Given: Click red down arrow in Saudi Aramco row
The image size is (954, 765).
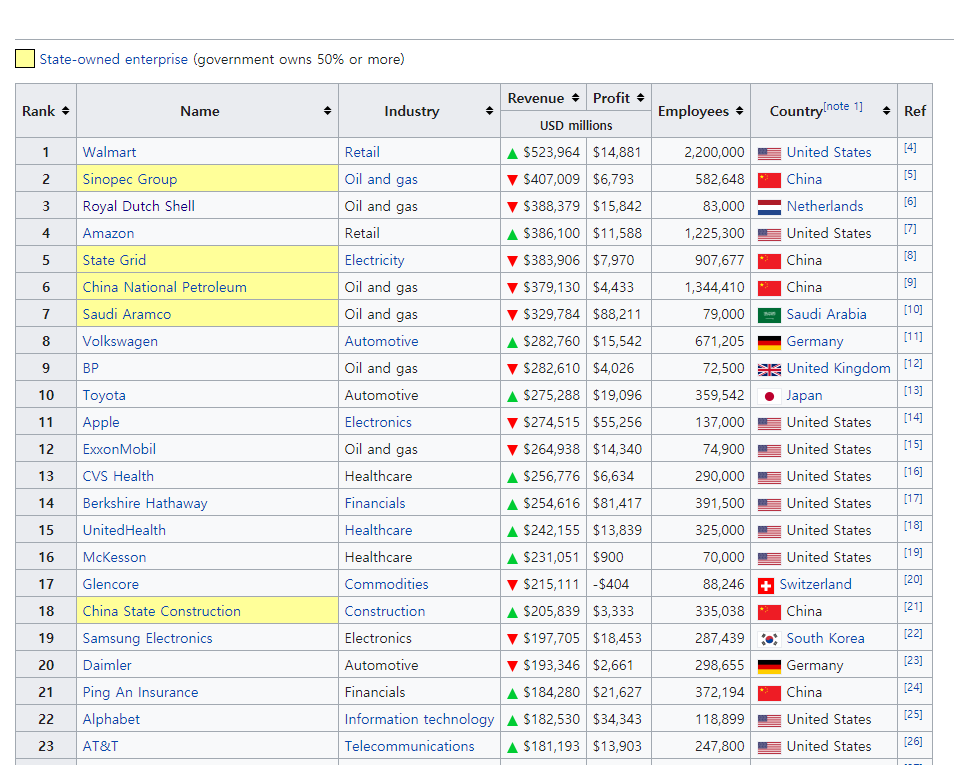Looking at the screenshot, I should (x=512, y=315).
